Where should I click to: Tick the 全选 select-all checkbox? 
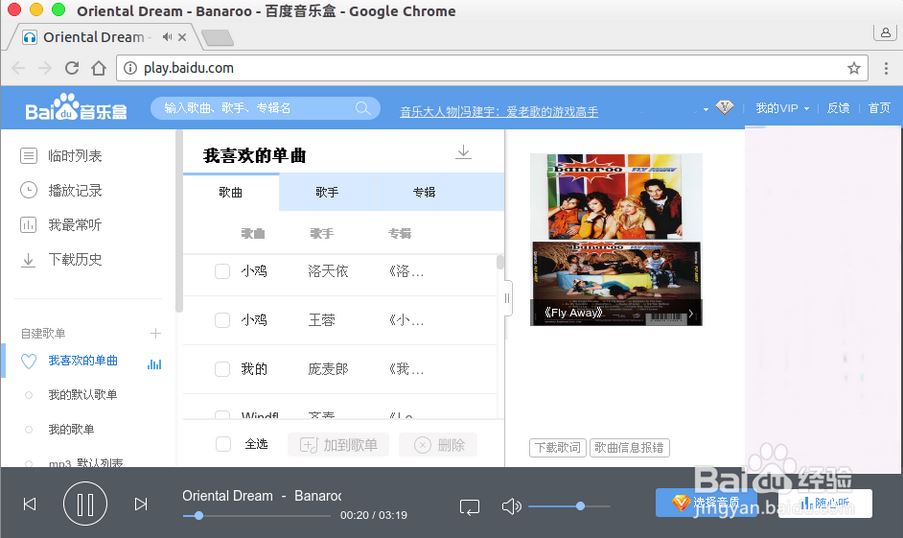(223, 444)
